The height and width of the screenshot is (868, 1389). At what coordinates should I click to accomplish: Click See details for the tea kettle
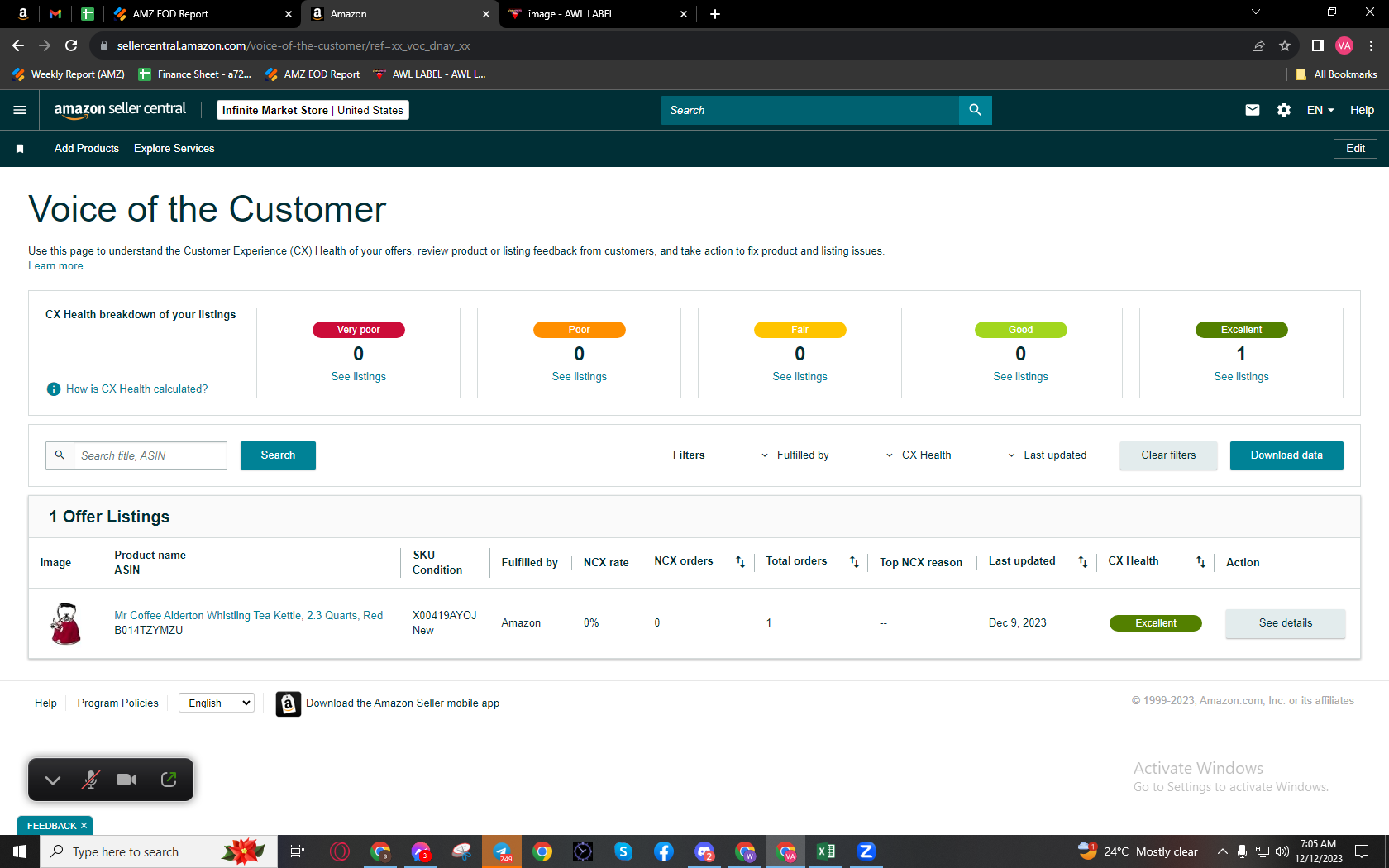click(x=1286, y=623)
